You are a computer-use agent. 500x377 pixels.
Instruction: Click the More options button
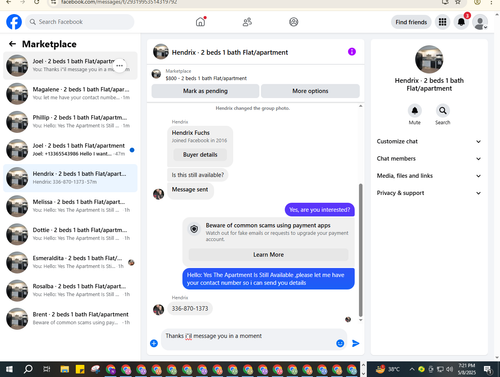[310, 91]
